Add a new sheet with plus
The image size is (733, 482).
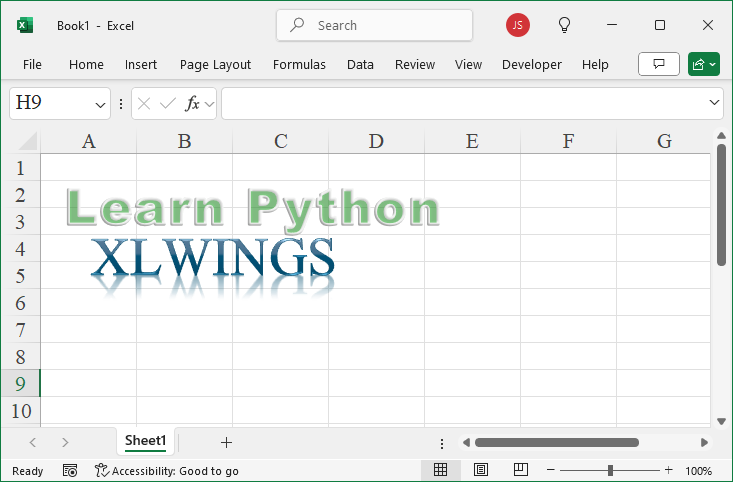pyautogui.click(x=226, y=442)
